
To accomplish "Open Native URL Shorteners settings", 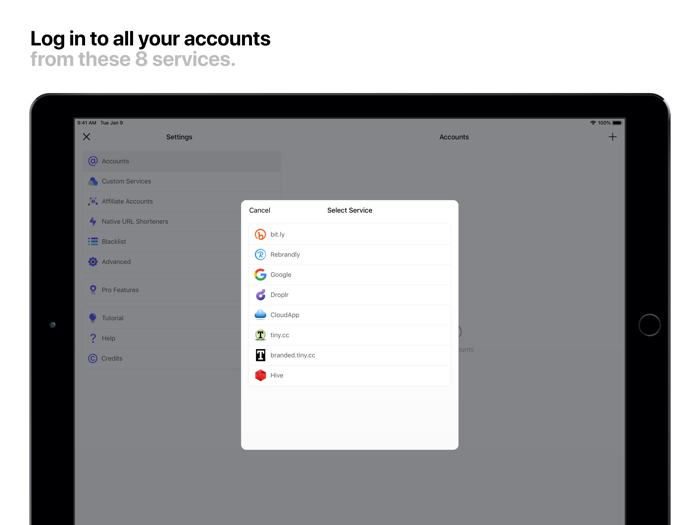I will [x=162, y=221].
